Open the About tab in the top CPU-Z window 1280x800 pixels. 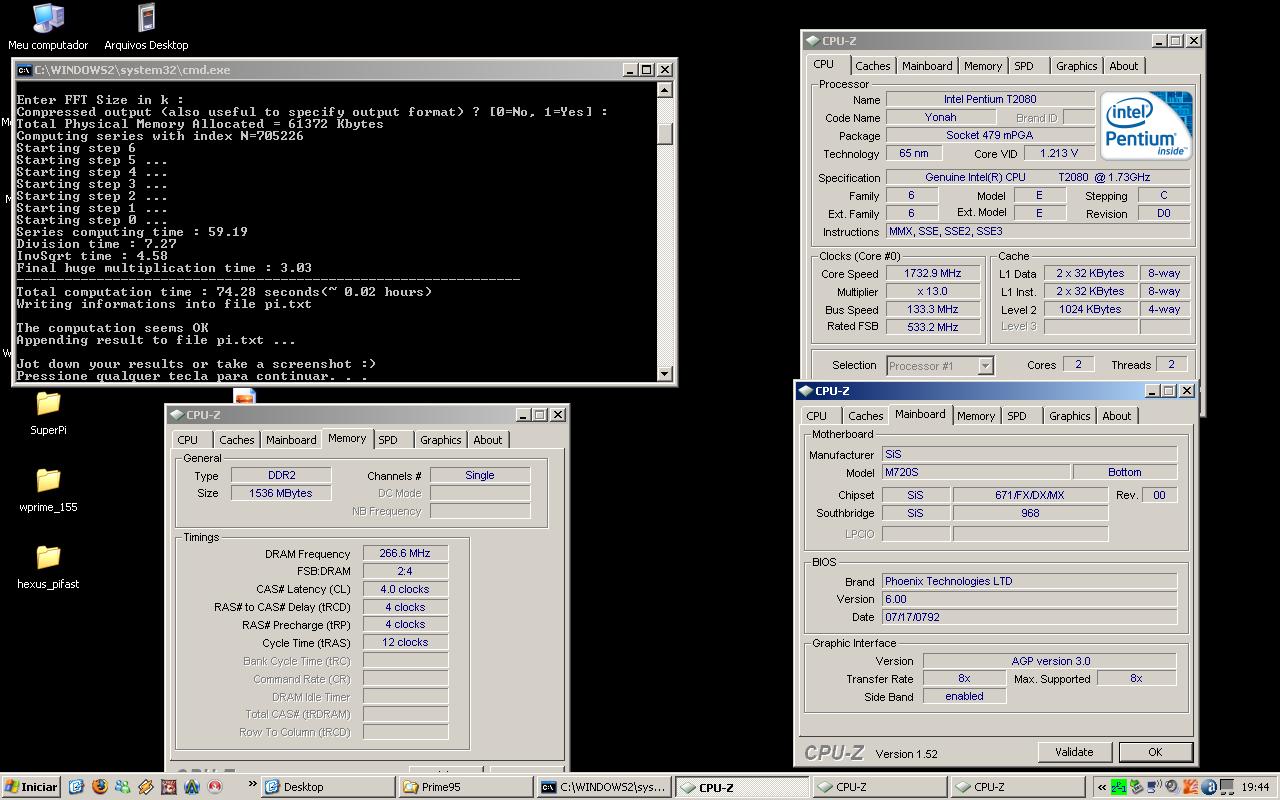1124,66
